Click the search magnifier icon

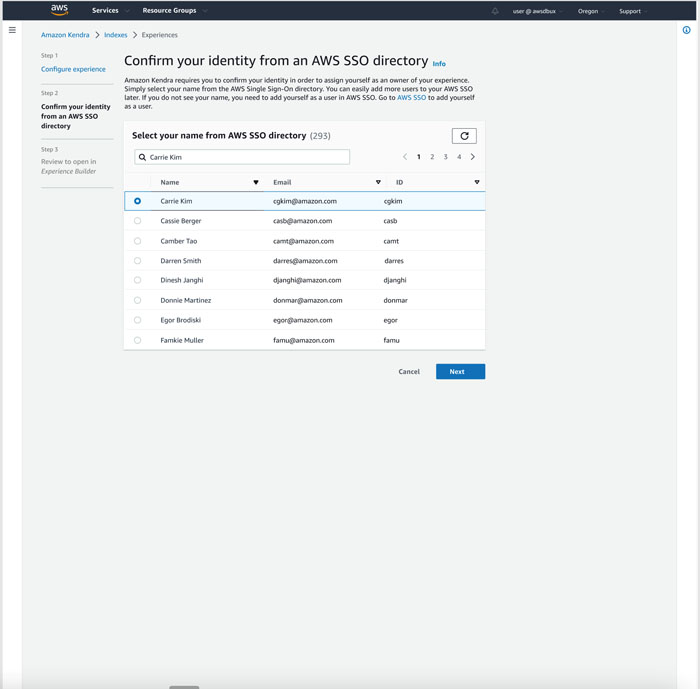click(x=142, y=157)
